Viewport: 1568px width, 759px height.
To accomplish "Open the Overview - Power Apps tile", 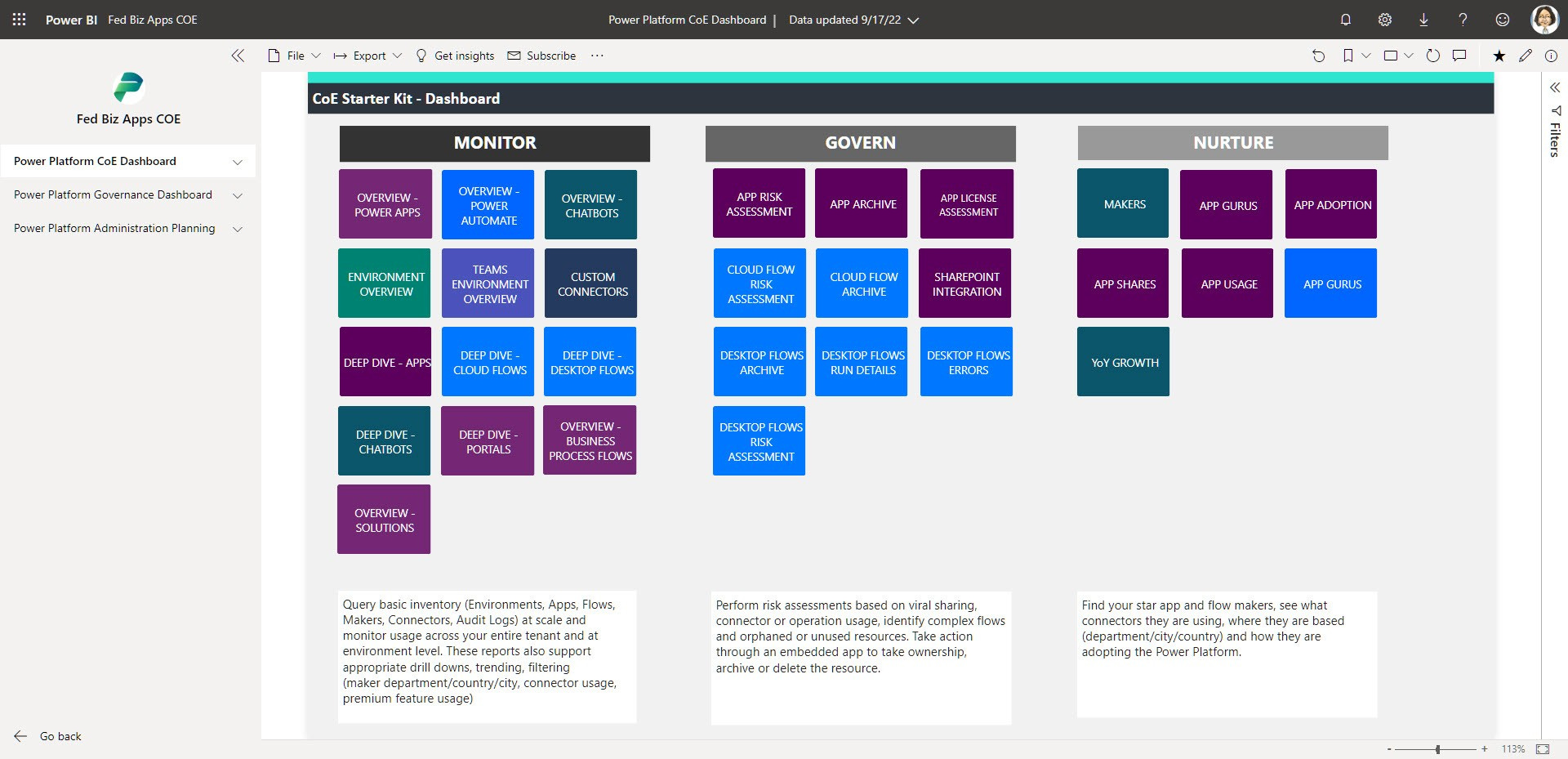I will [385, 204].
